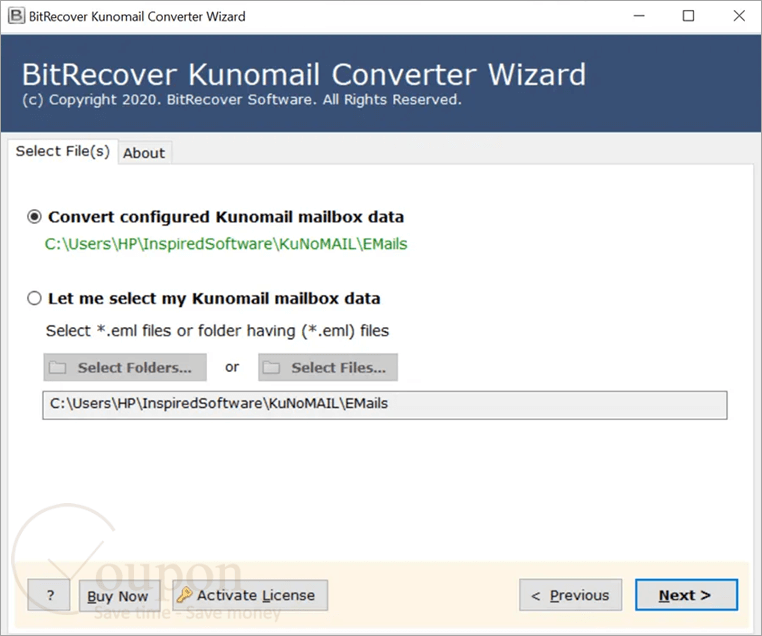Maximize the Converter Wizard window
Image resolution: width=762 pixels, height=636 pixels.
click(x=688, y=16)
